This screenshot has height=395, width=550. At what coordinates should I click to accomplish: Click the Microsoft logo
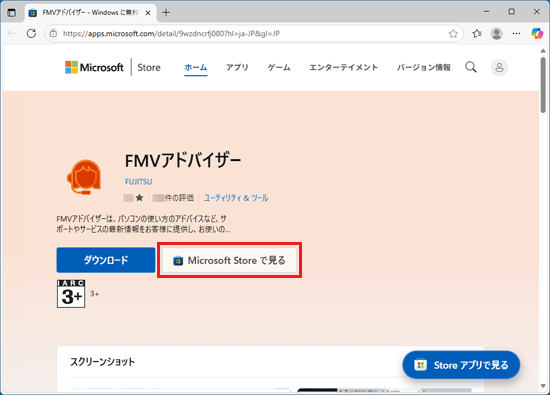(x=94, y=67)
